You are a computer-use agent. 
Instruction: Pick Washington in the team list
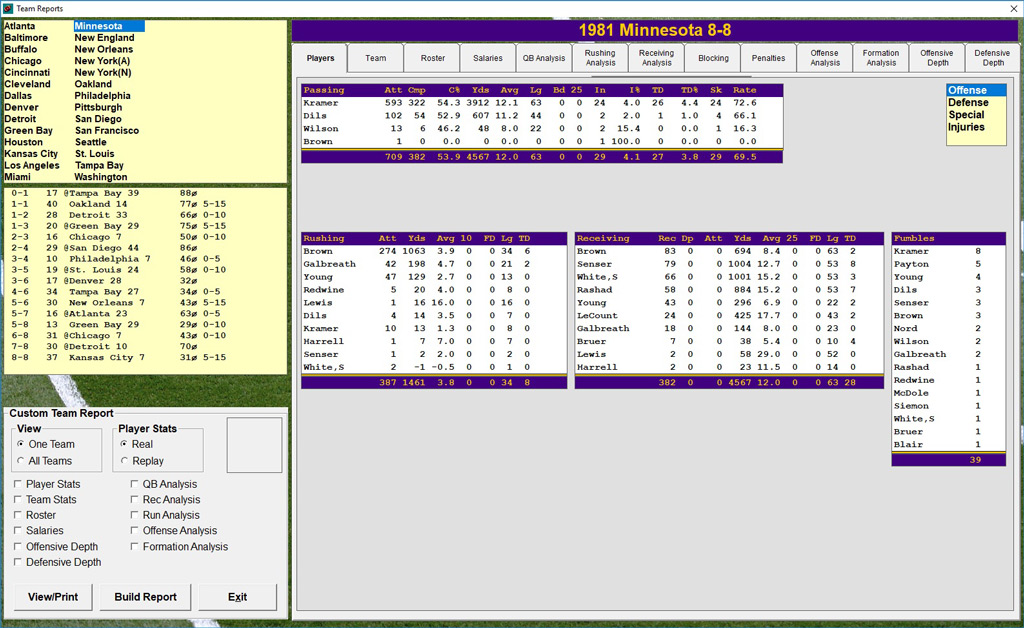pos(101,177)
